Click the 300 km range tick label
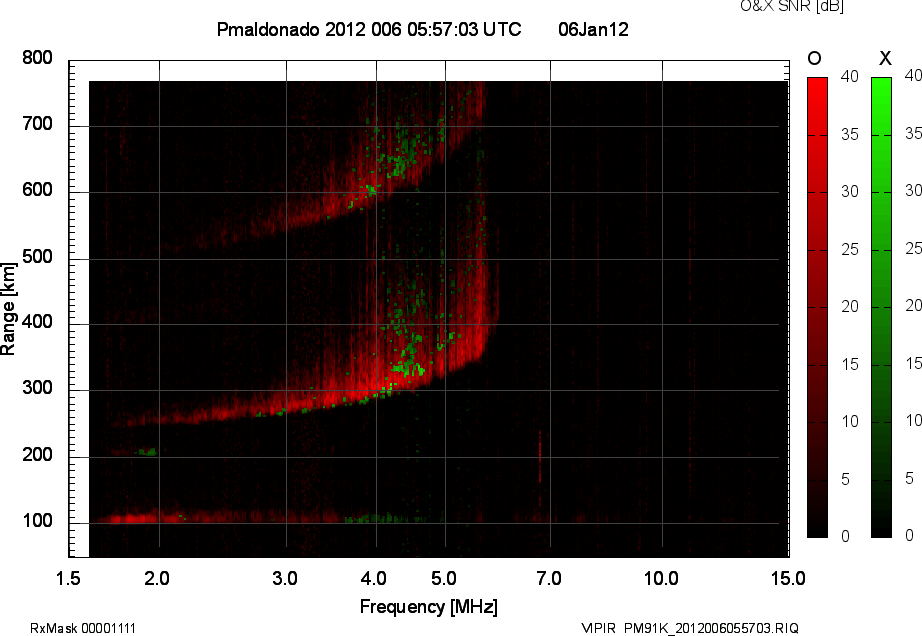Viewport: 922px width, 636px height. click(x=37, y=388)
